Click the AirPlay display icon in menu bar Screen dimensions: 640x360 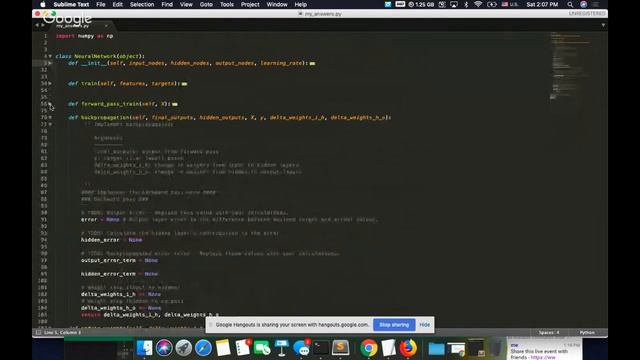(x=454, y=4)
